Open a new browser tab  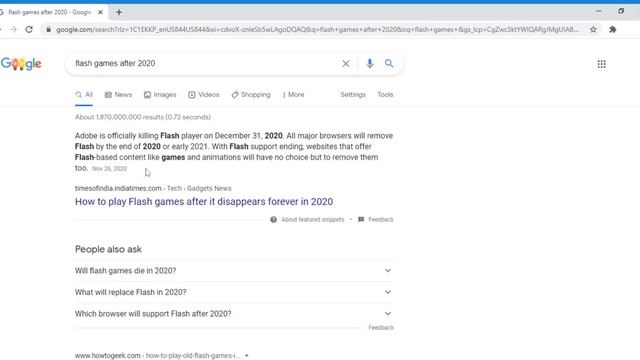119,12
